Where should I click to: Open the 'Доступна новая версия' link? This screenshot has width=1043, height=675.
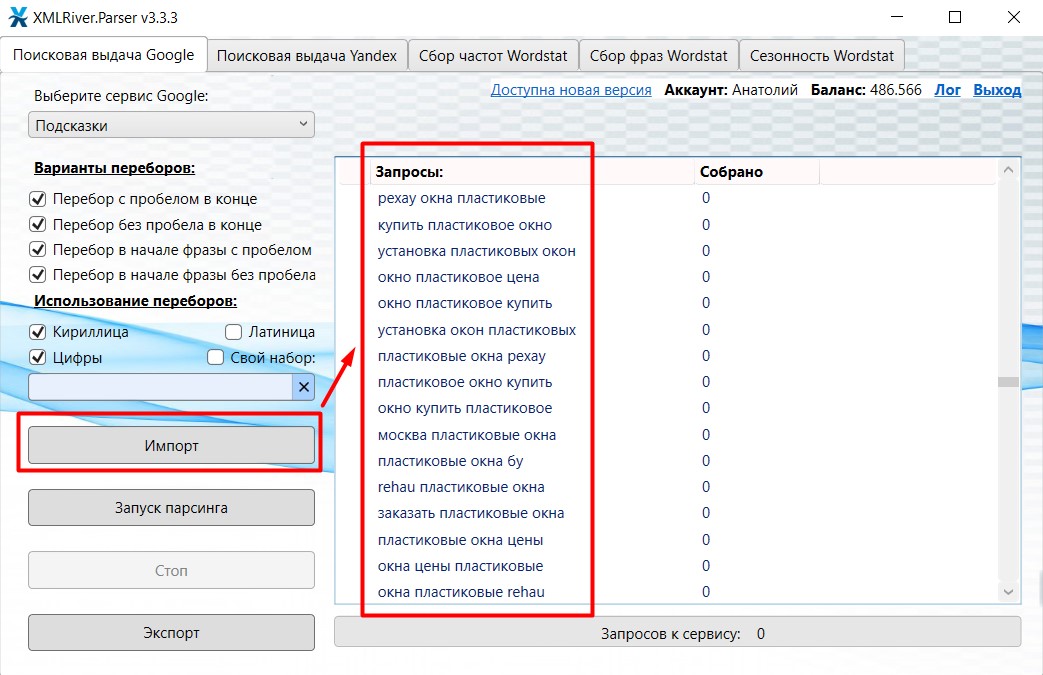point(570,90)
